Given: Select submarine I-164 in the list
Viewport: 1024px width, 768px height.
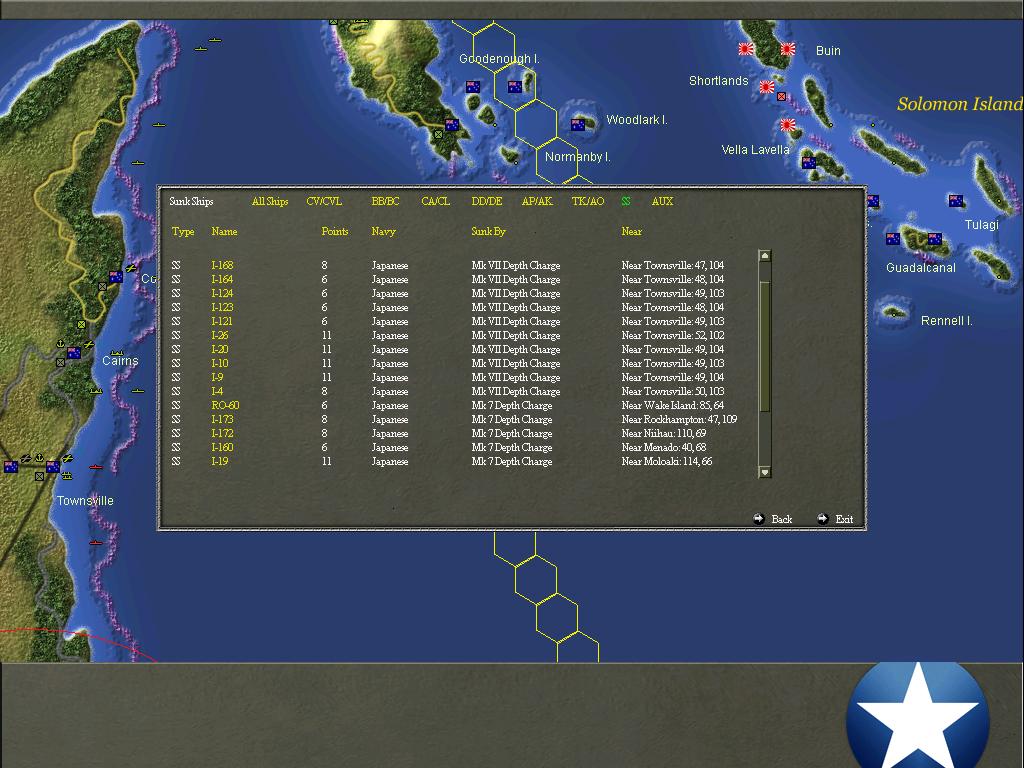Looking at the screenshot, I should tap(222, 279).
